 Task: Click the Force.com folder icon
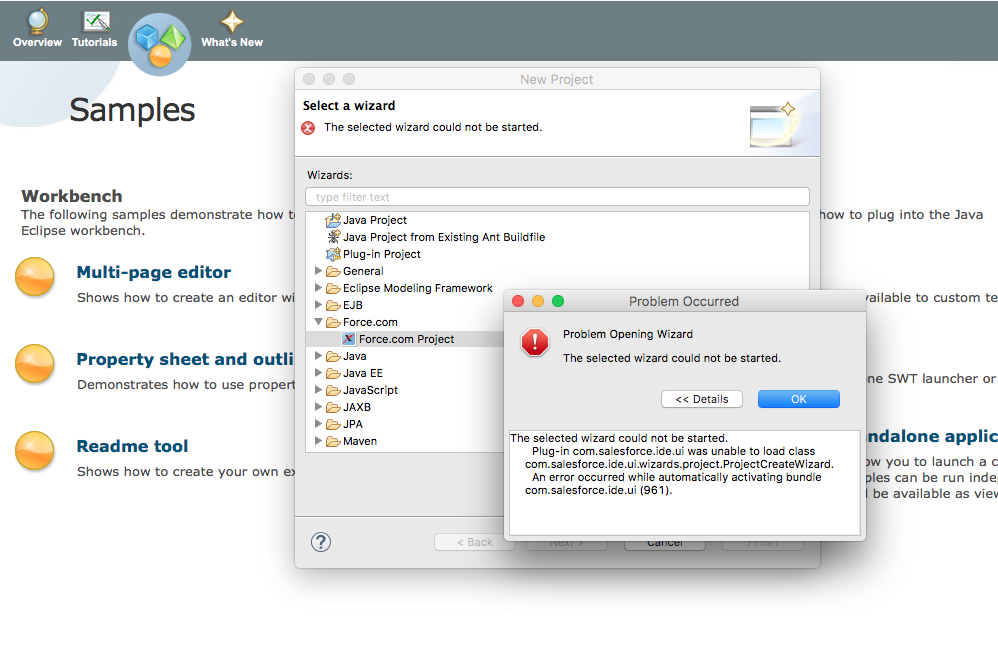tap(333, 322)
